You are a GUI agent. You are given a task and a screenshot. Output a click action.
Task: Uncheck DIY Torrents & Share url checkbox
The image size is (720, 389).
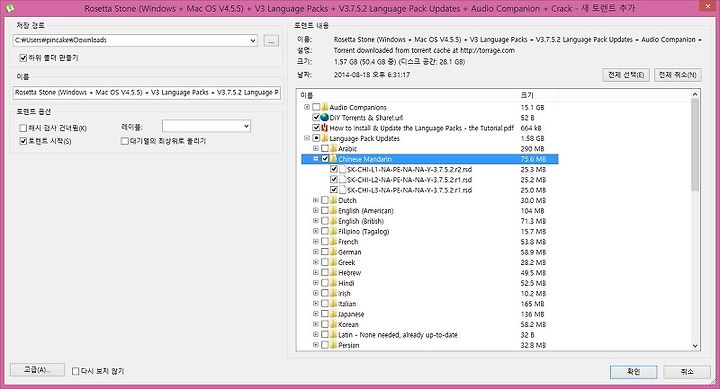316,118
